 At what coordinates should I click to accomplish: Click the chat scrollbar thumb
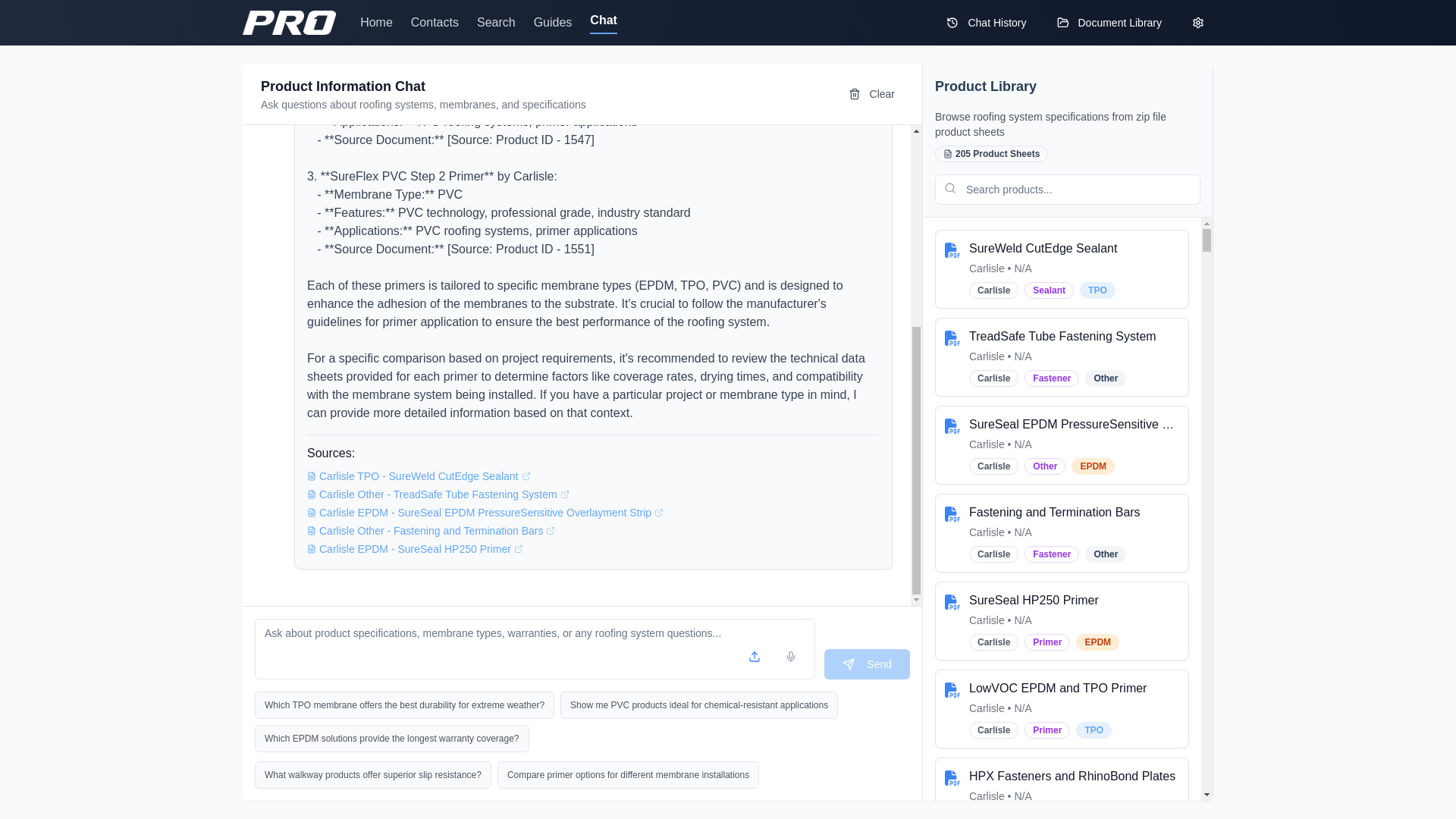coord(916,460)
